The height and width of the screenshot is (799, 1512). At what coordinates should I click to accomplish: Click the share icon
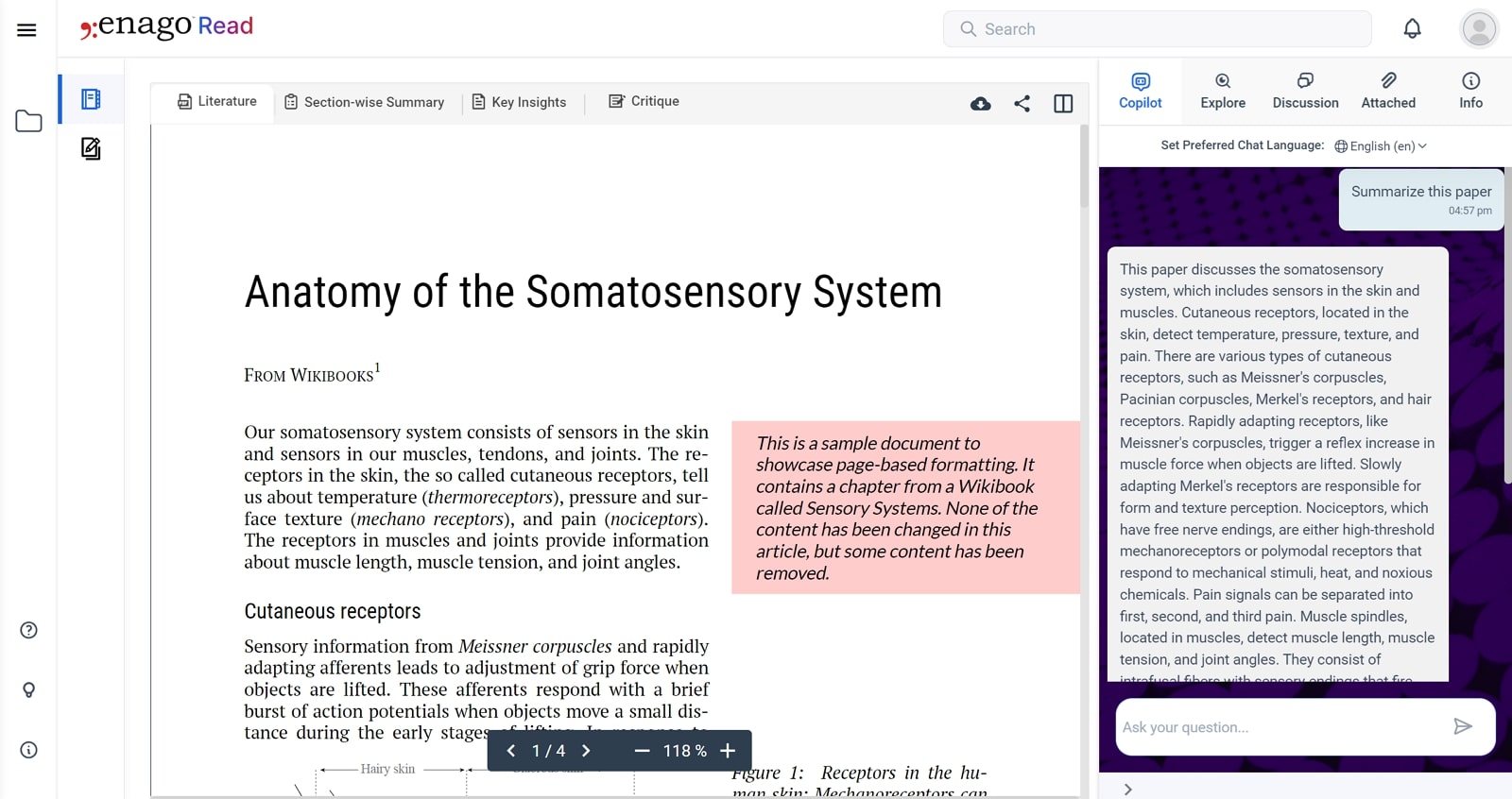coord(1022,104)
